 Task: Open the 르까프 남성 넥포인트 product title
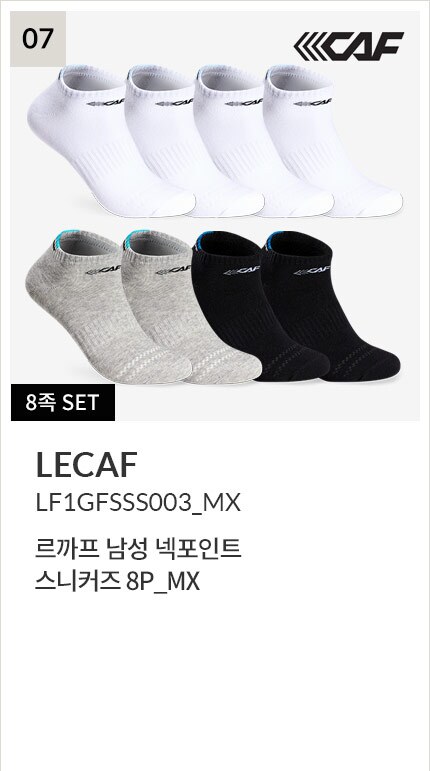(138, 549)
